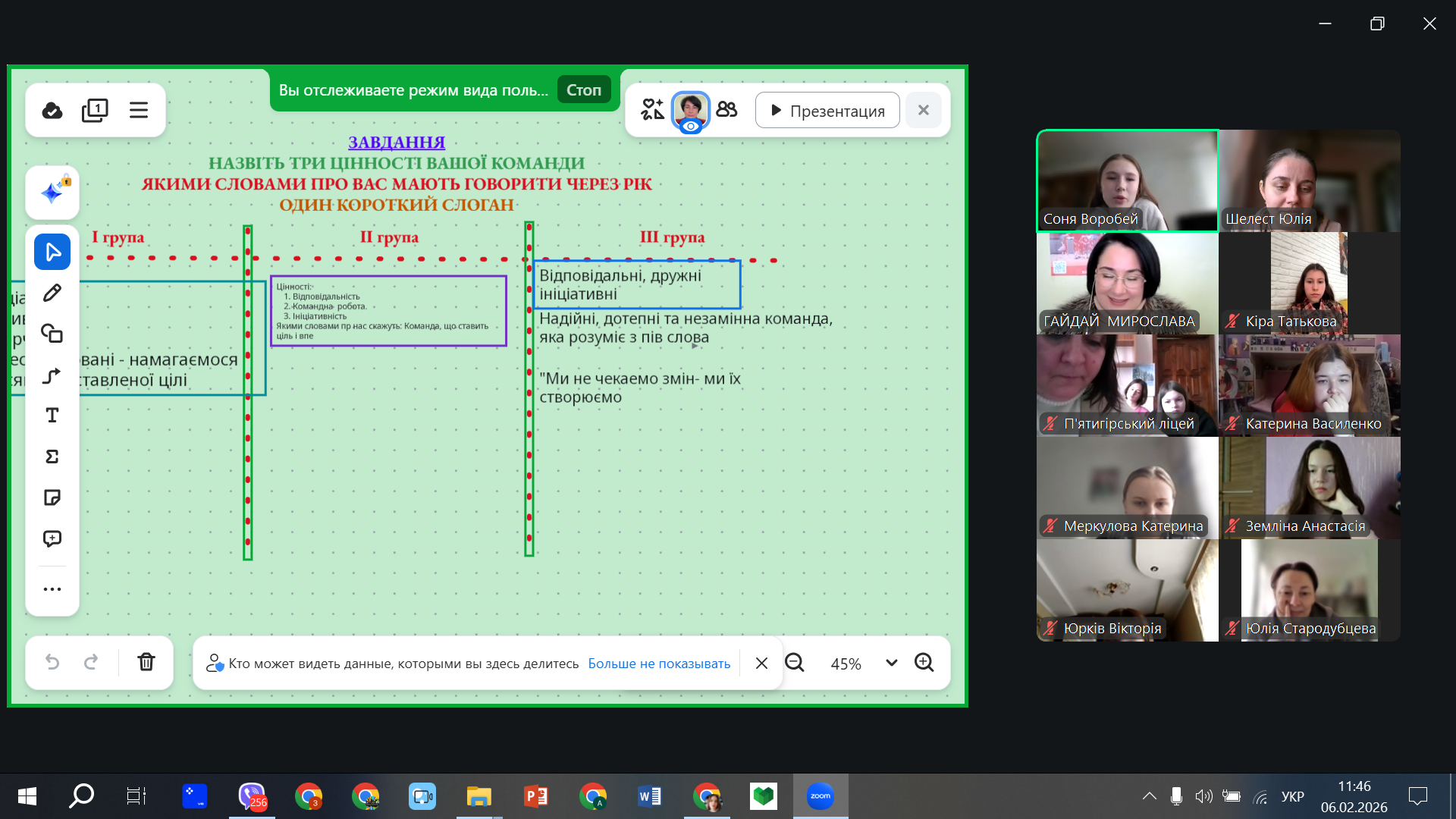Viewport: 1456px width, 819px height.
Task: Select the text tool
Action: (x=52, y=416)
